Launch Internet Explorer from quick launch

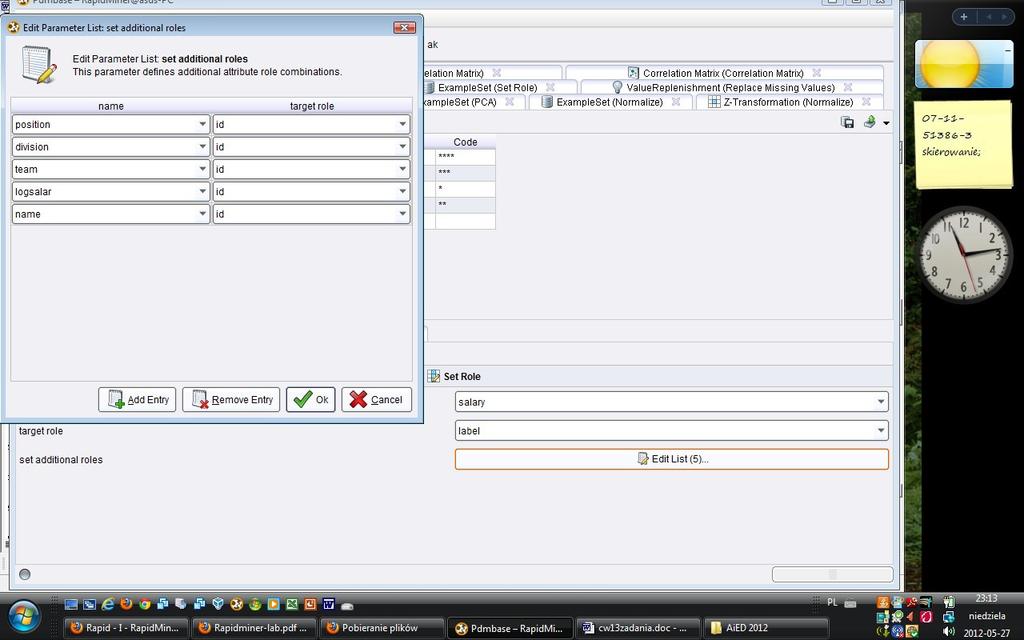pyautogui.click(x=108, y=605)
